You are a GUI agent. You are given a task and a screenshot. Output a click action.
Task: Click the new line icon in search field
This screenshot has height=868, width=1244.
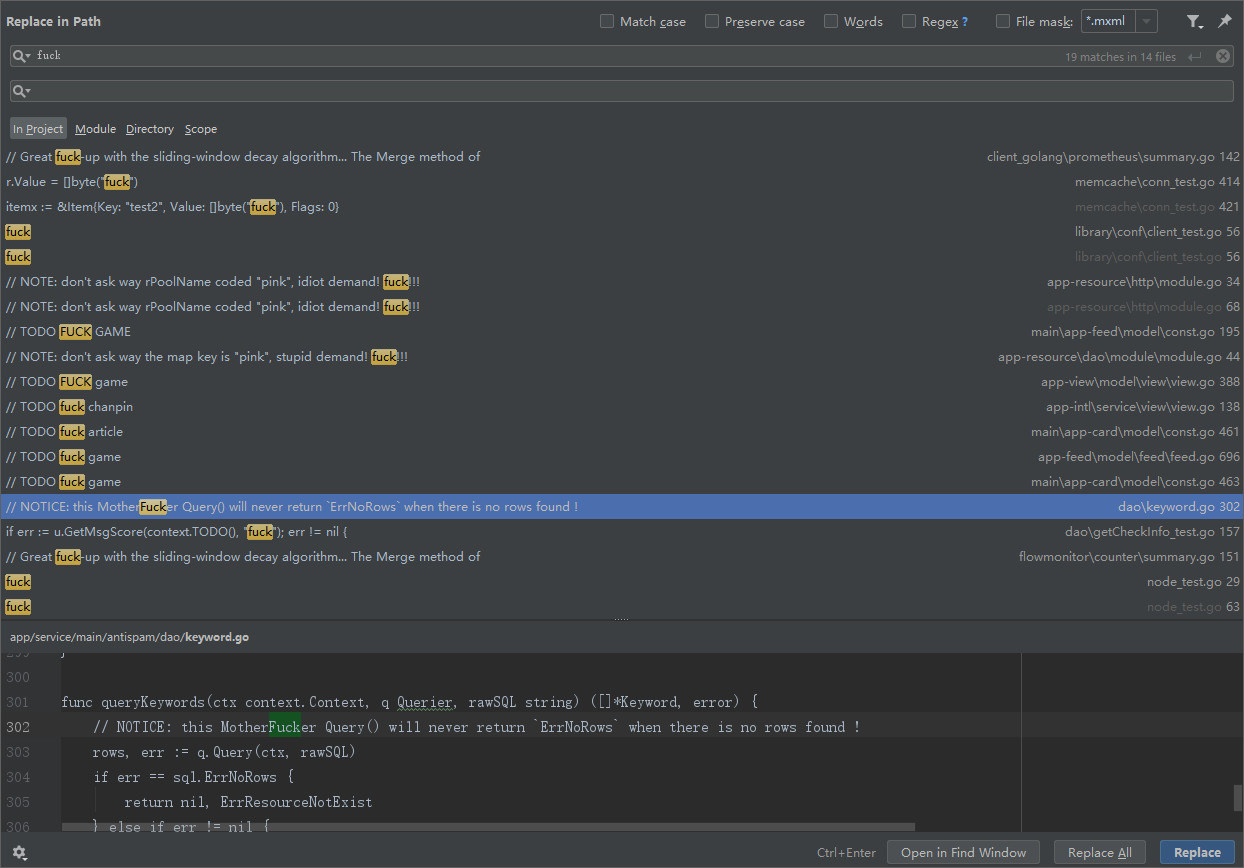(x=1195, y=57)
